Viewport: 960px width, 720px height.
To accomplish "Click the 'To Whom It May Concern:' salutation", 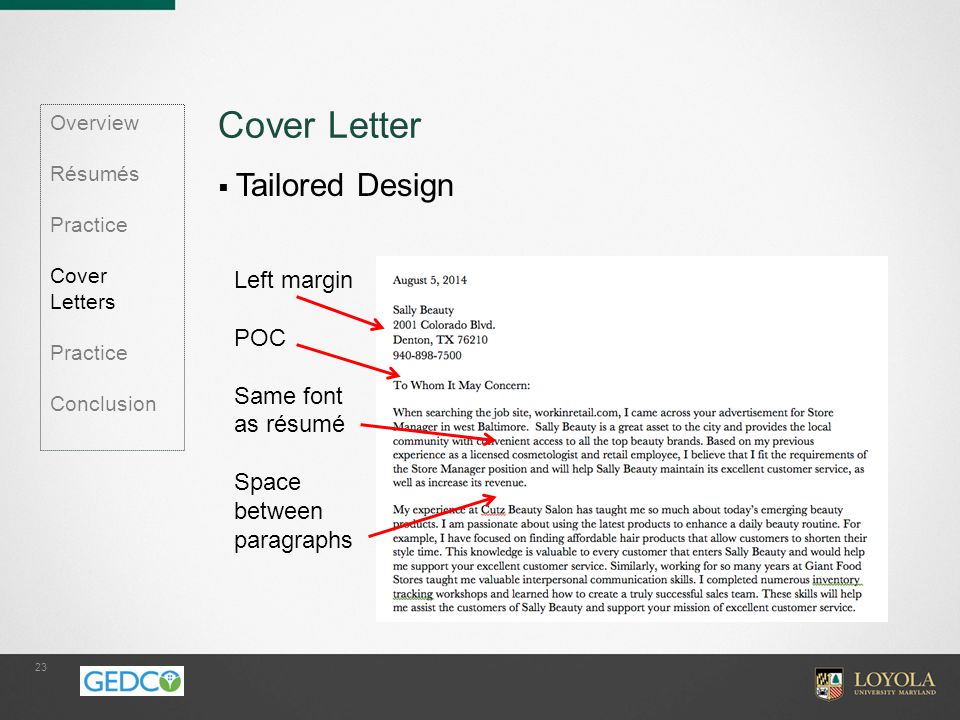I will [x=462, y=385].
